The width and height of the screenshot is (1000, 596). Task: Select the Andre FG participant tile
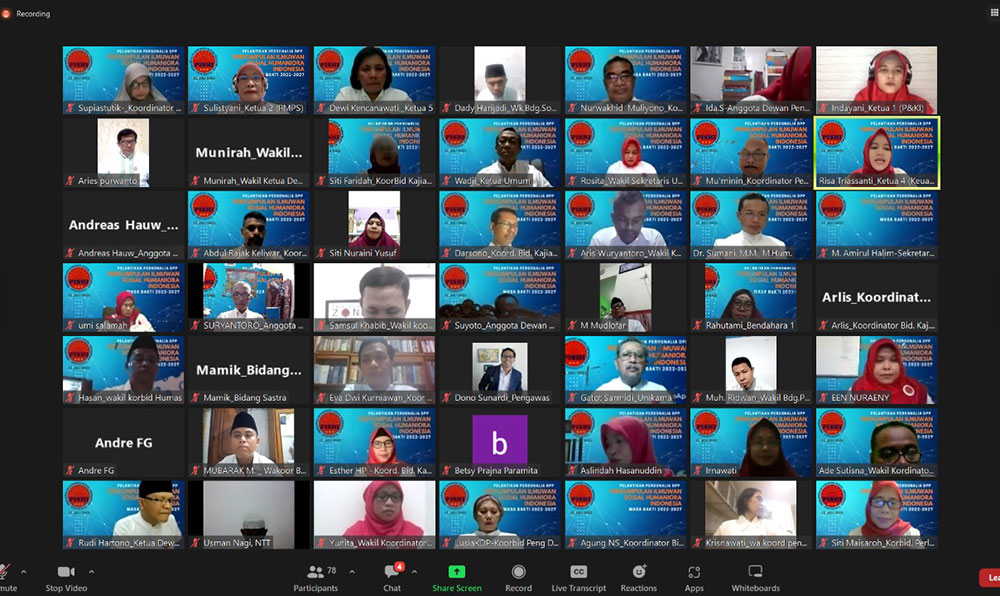123,442
